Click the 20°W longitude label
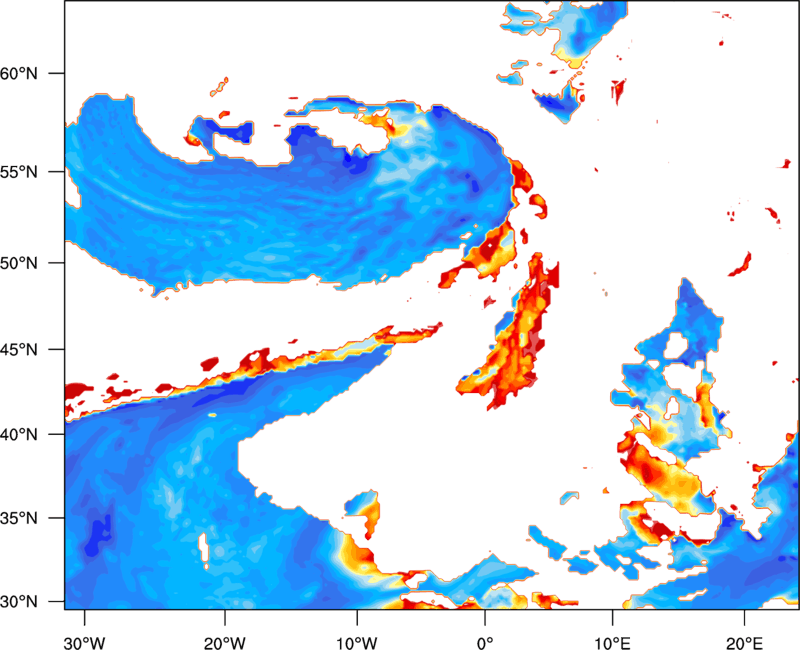 tap(225, 643)
